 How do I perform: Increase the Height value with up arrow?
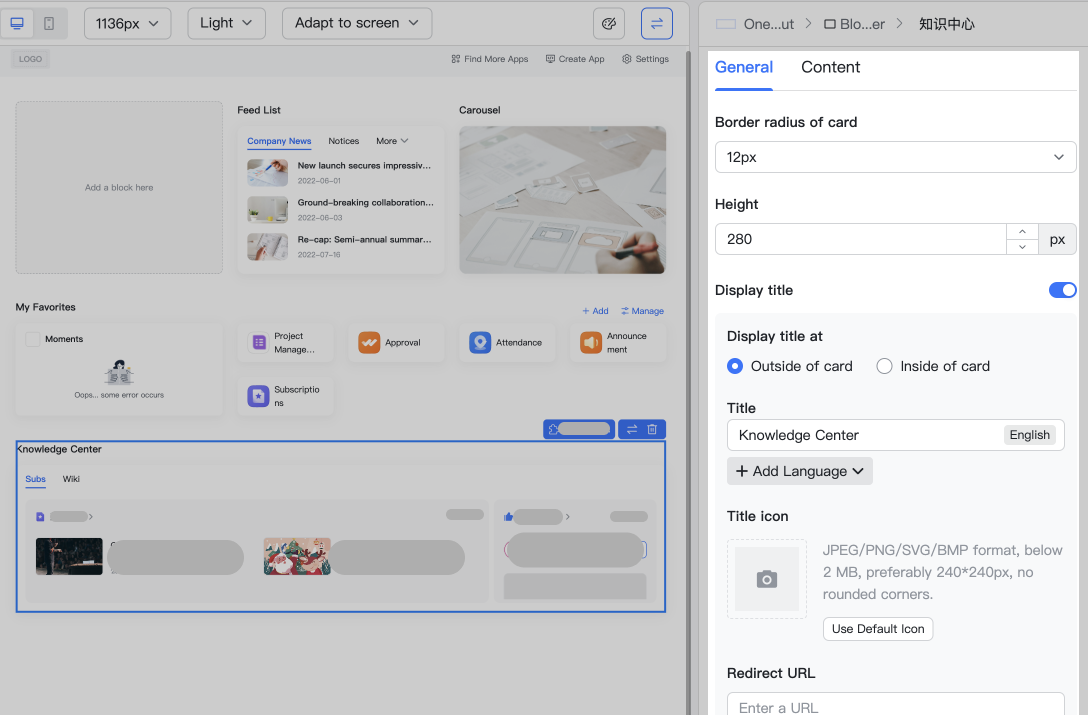click(x=1022, y=231)
